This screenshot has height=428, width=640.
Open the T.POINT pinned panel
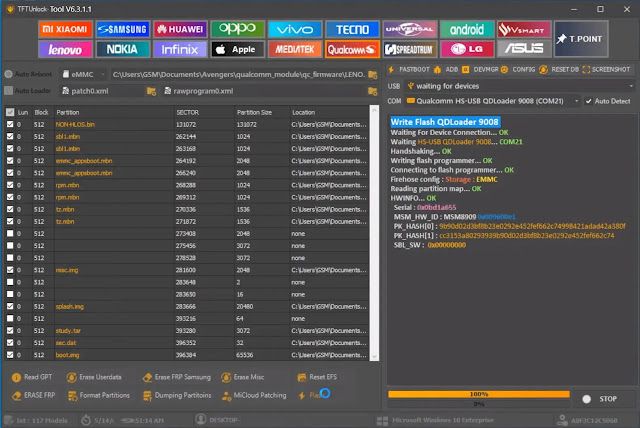(581, 39)
